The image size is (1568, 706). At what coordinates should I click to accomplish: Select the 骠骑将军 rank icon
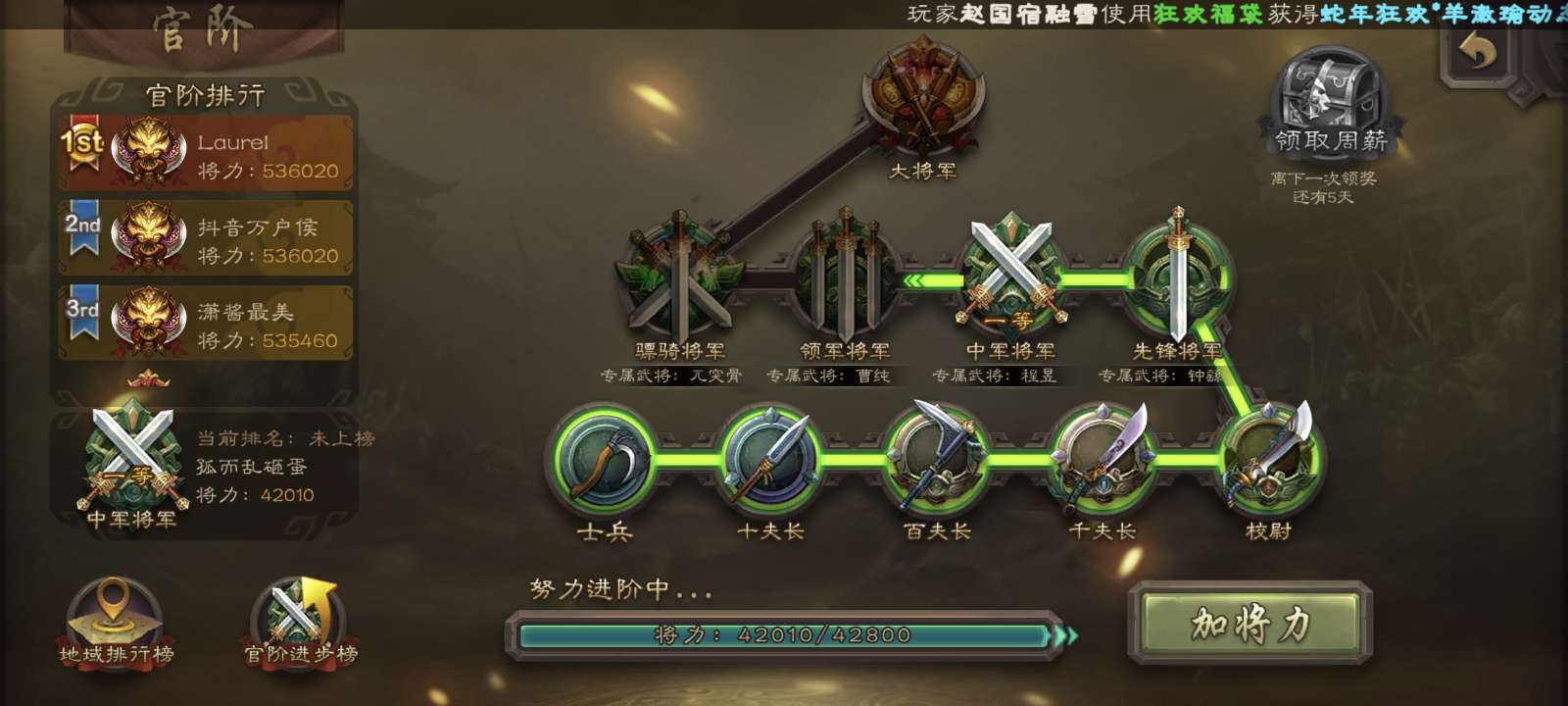coord(679,278)
